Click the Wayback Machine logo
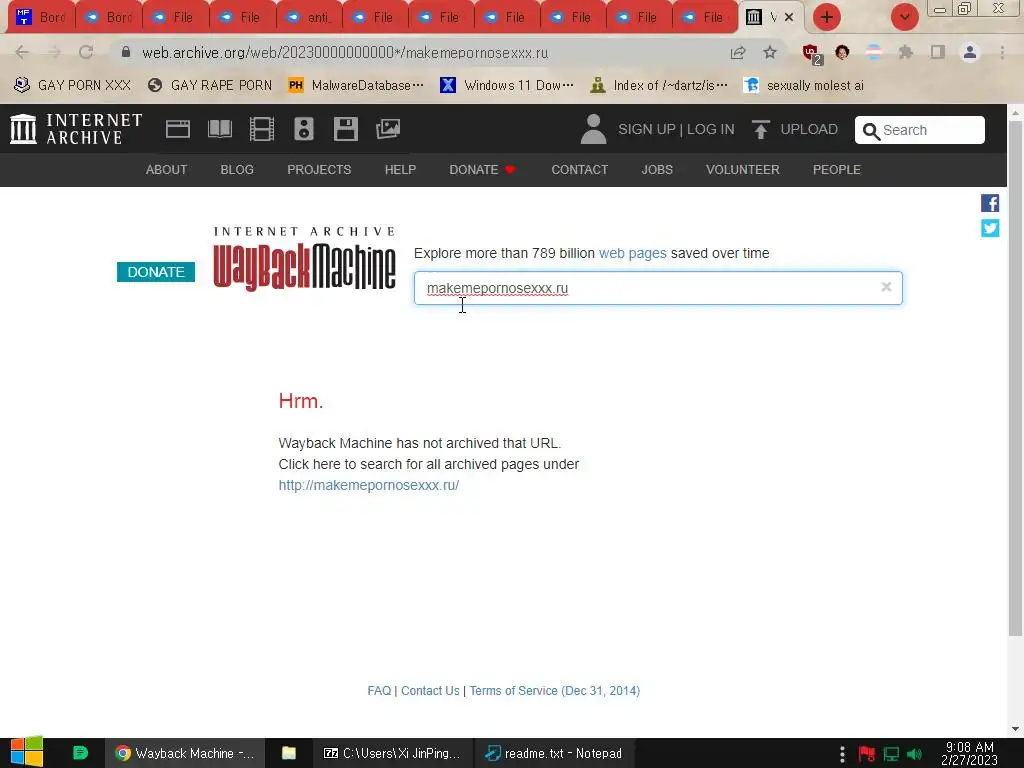The height and width of the screenshot is (768, 1024). 304,259
